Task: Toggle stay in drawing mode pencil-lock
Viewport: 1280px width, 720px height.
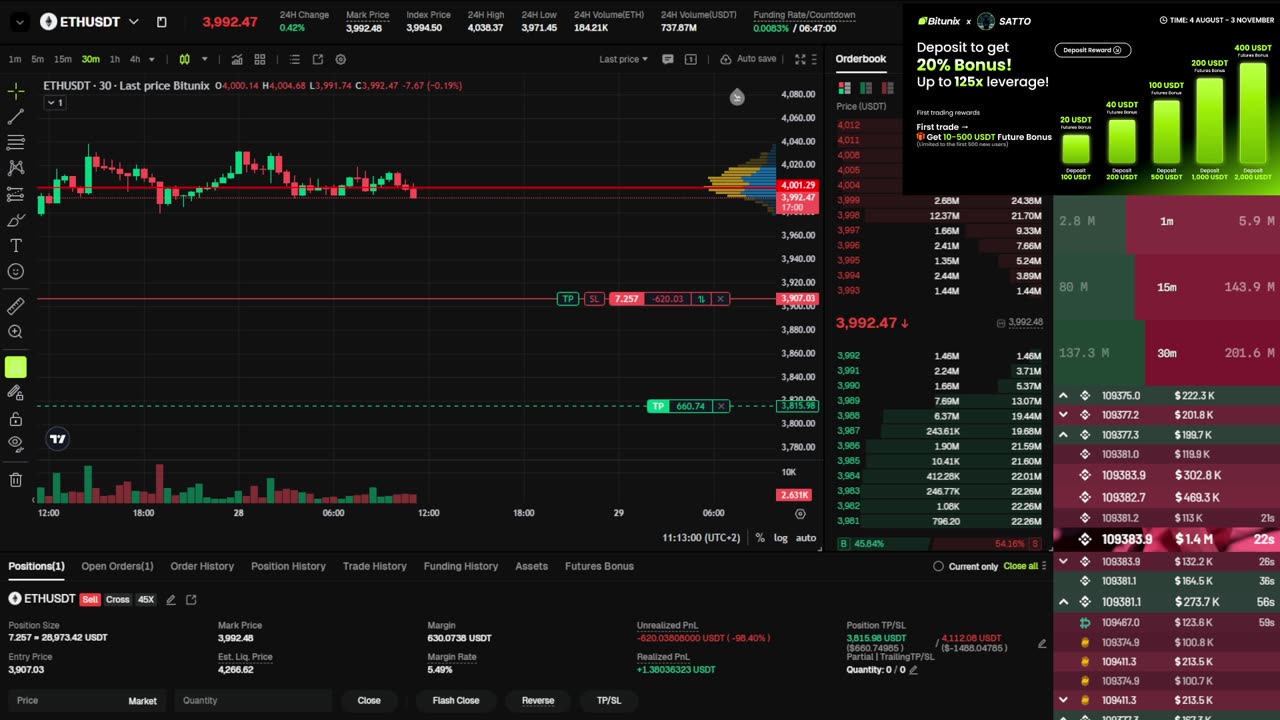Action: click(x=16, y=394)
